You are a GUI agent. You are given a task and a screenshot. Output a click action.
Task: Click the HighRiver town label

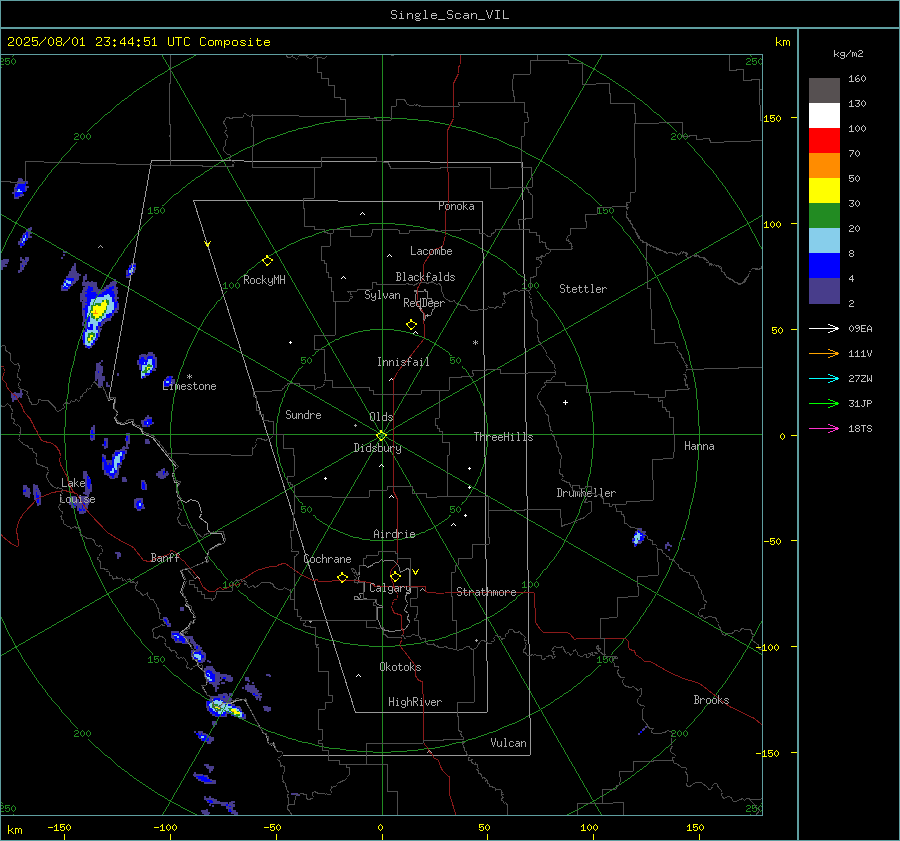pos(415,702)
